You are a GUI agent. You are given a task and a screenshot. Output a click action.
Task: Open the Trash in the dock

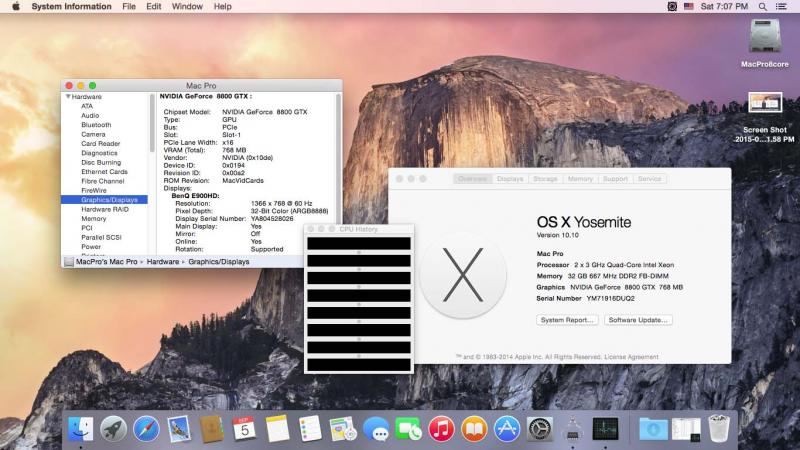pyautogui.click(x=719, y=430)
